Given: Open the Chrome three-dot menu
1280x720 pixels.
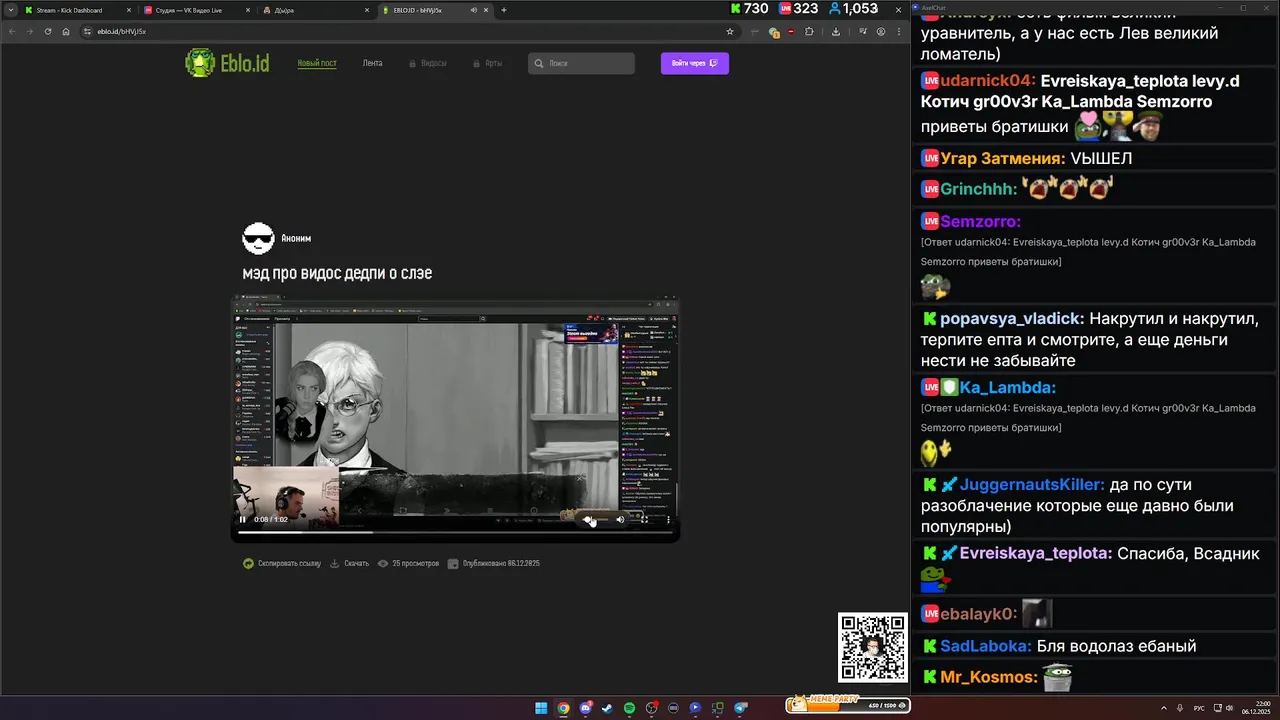Looking at the screenshot, I should pos(899,31).
